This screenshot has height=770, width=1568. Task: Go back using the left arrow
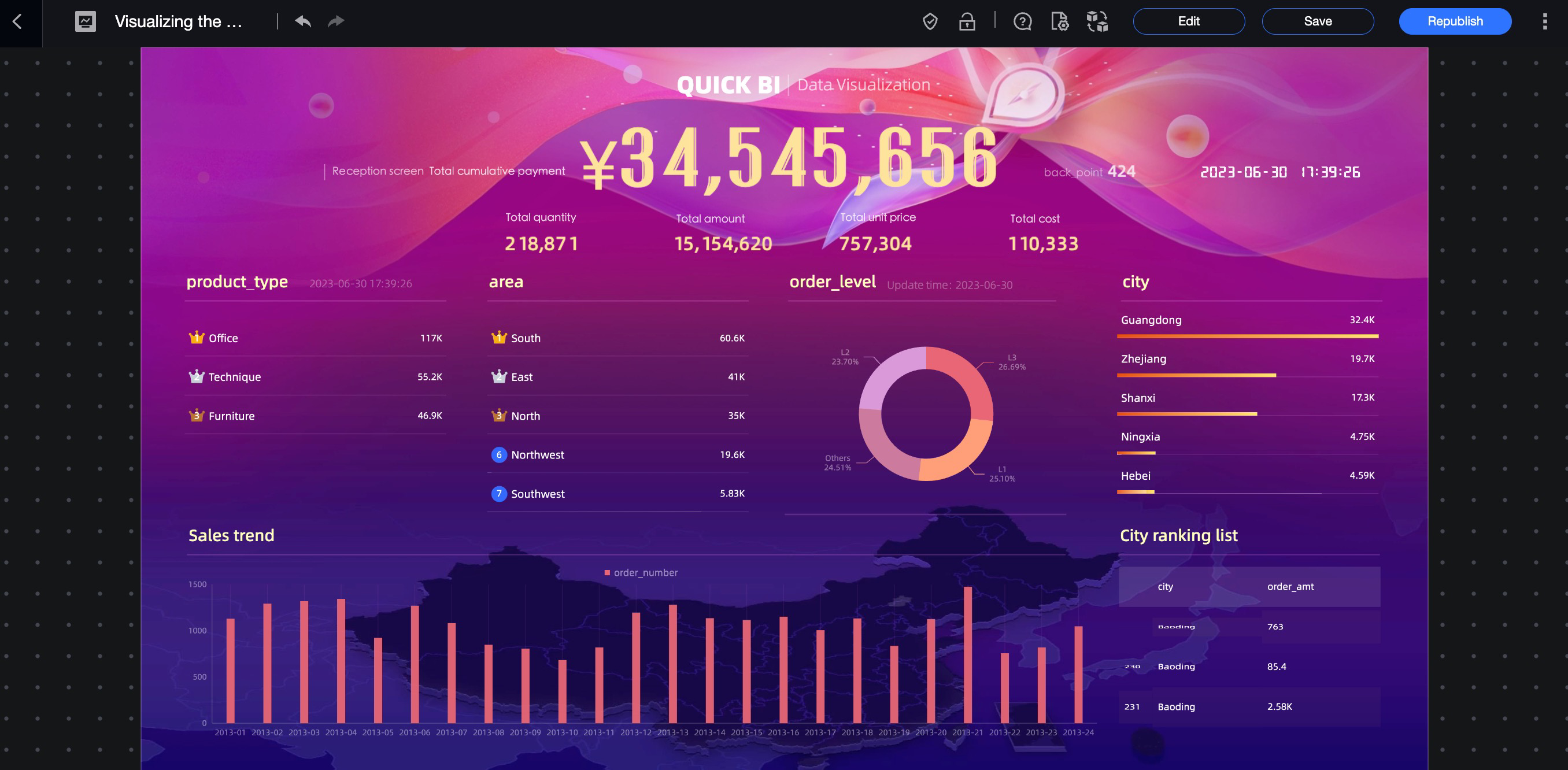(x=18, y=22)
